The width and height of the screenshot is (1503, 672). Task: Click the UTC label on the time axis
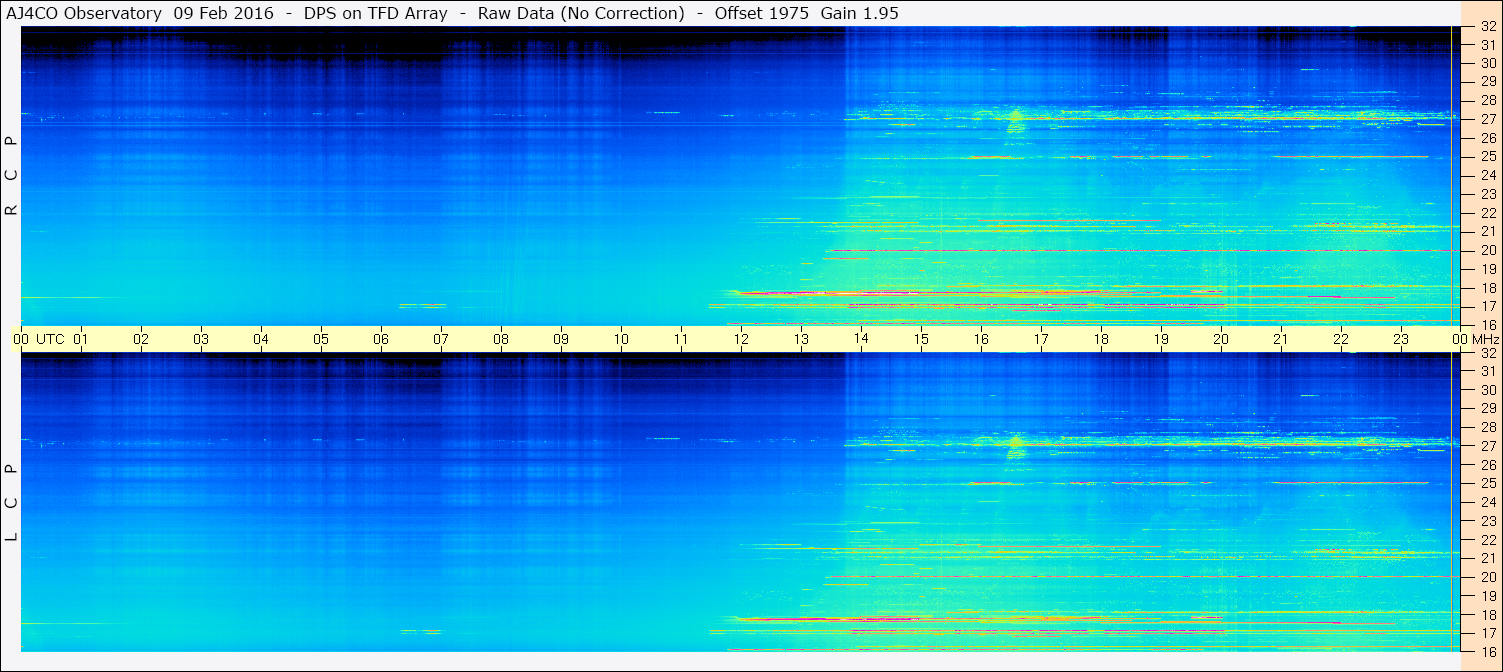(x=50, y=339)
